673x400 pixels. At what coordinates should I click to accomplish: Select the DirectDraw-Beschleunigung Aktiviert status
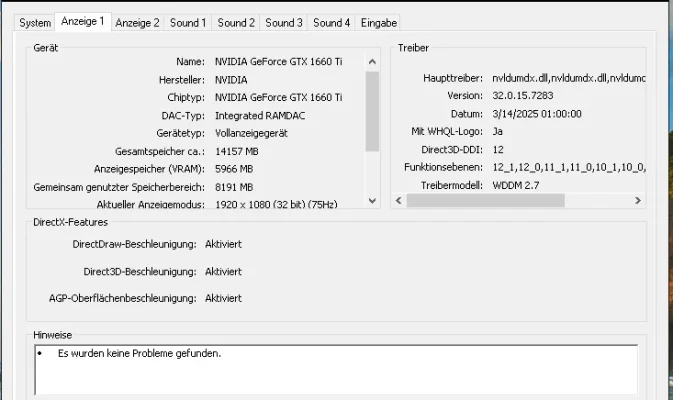coord(223,244)
